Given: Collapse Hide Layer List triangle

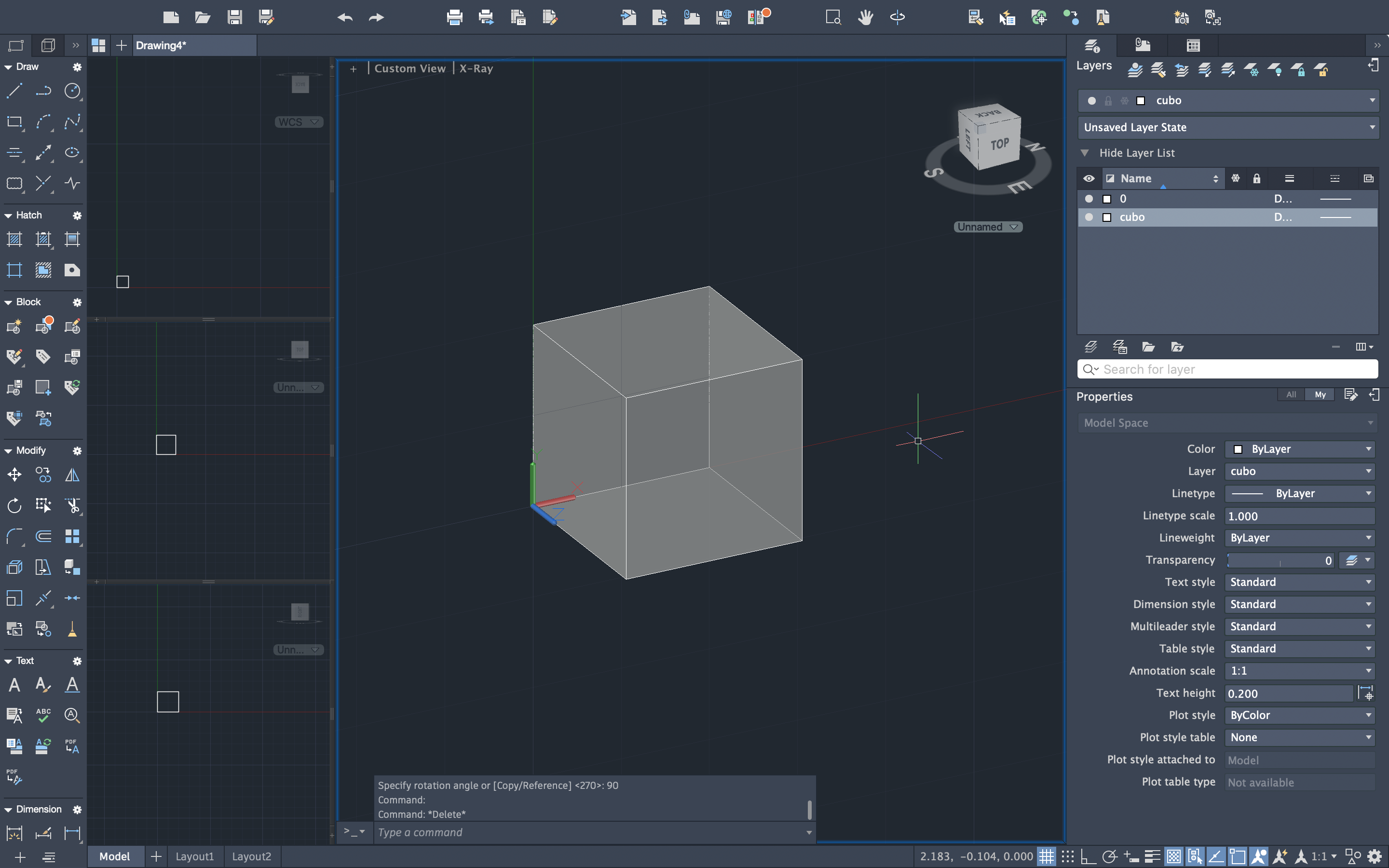Looking at the screenshot, I should click(1085, 153).
